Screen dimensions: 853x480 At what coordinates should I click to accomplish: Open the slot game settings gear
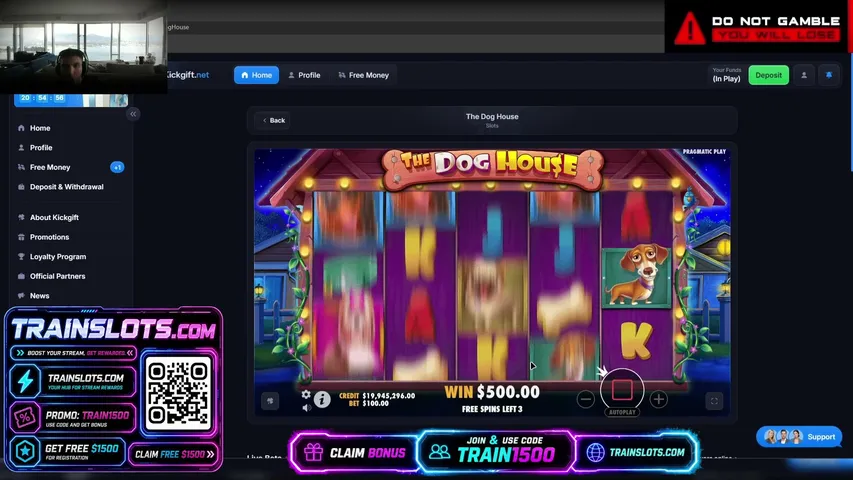pos(306,394)
